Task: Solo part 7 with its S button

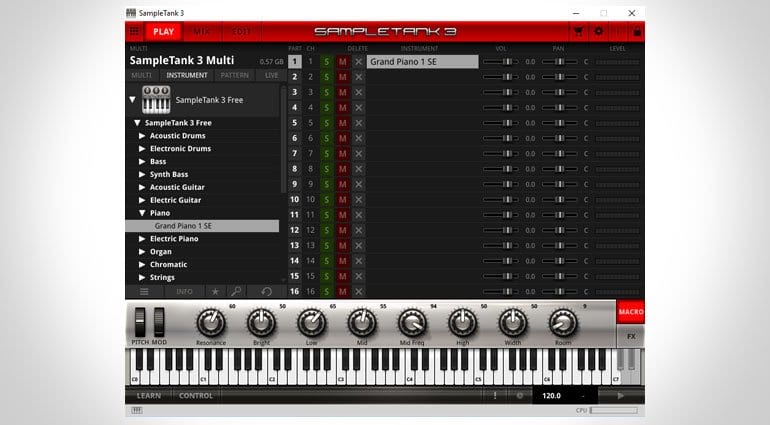Action: coord(327,153)
